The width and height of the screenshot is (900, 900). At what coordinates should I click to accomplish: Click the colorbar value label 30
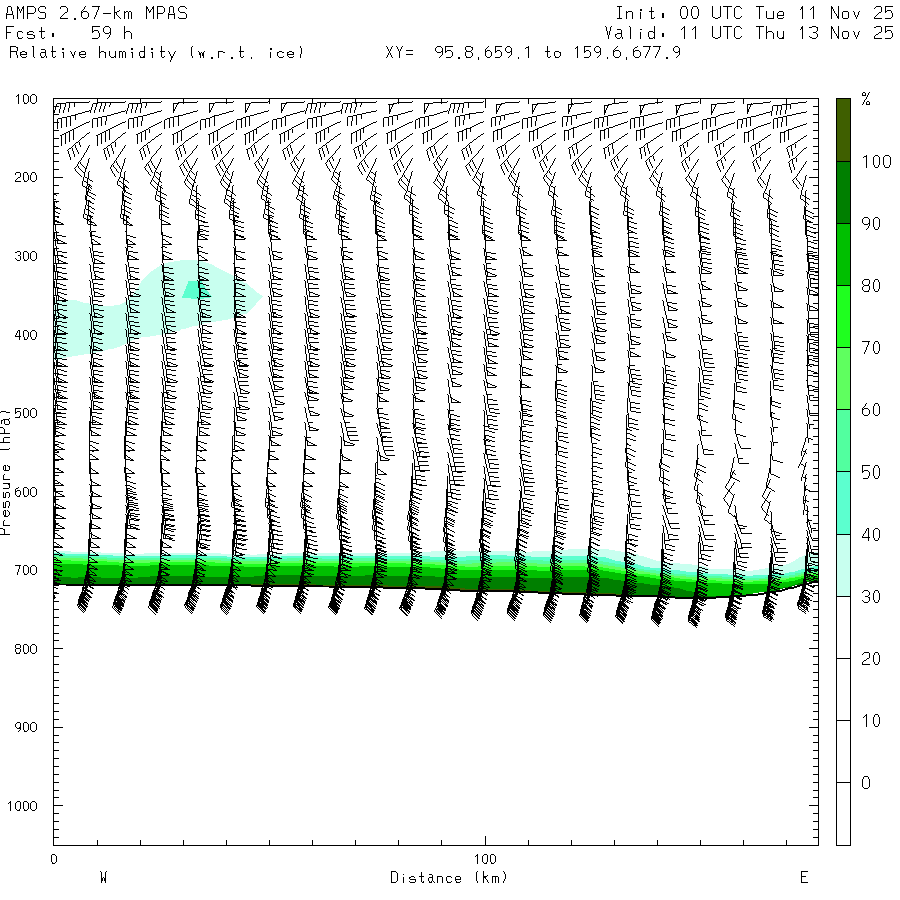point(871,596)
